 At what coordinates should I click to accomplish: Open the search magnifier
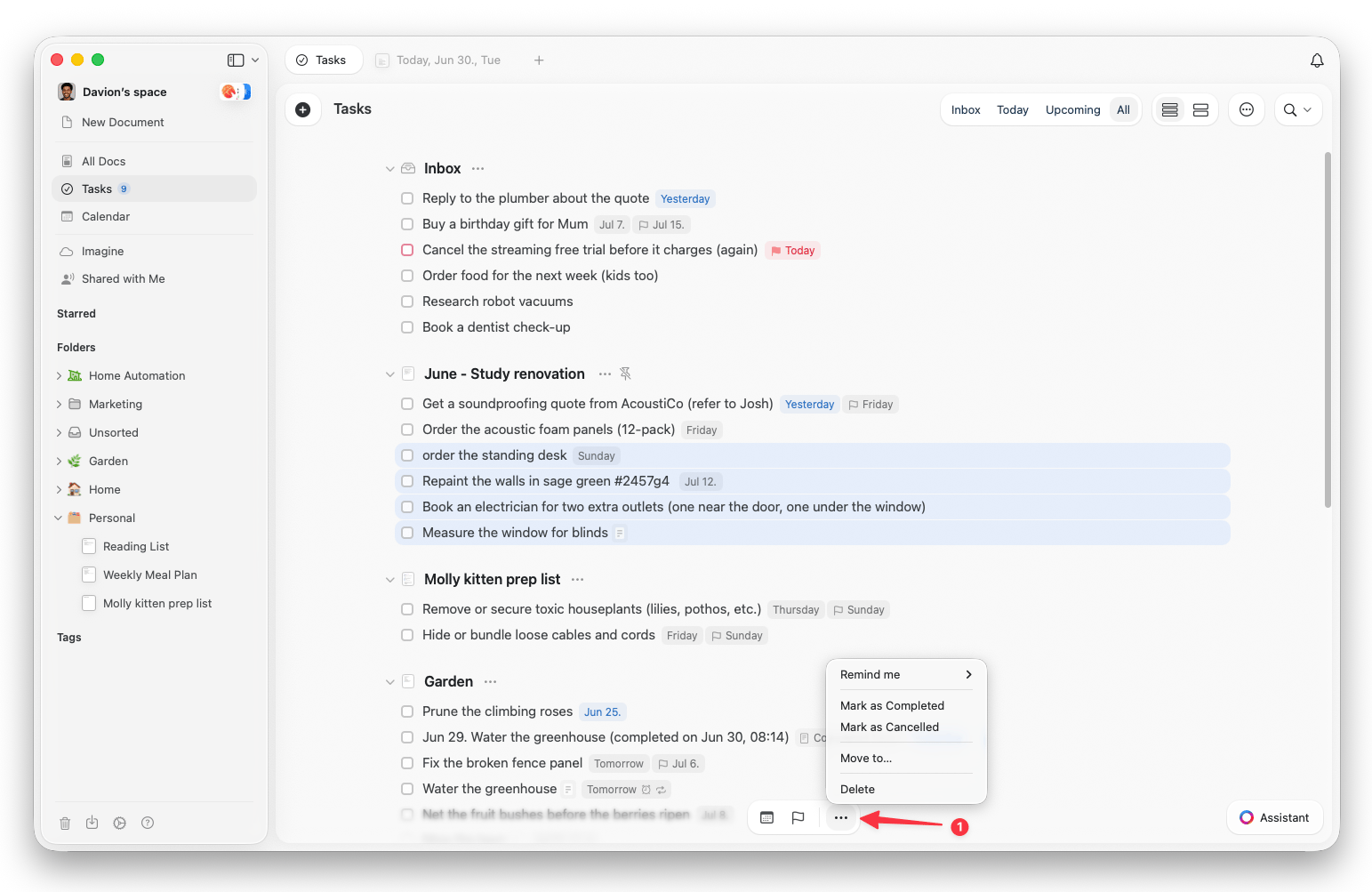(1290, 110)
